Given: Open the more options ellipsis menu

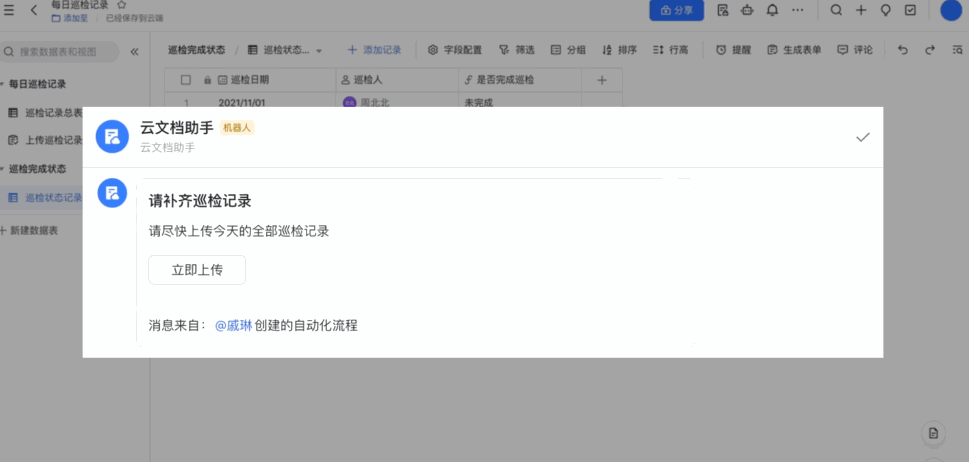Looking at the screenshot, I should click(x=798, y=10).
